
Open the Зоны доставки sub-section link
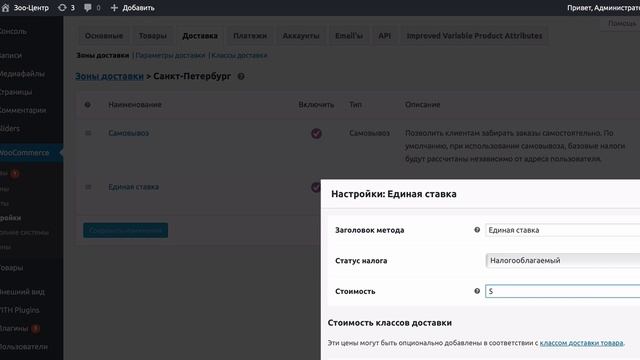pos(102,55)
